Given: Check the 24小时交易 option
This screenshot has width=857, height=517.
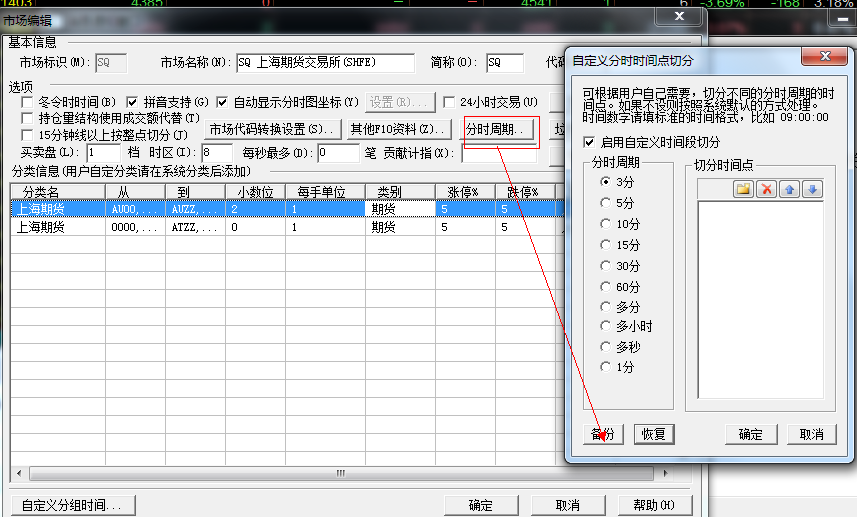Looking at the screenshot, I should click(450, 102).
